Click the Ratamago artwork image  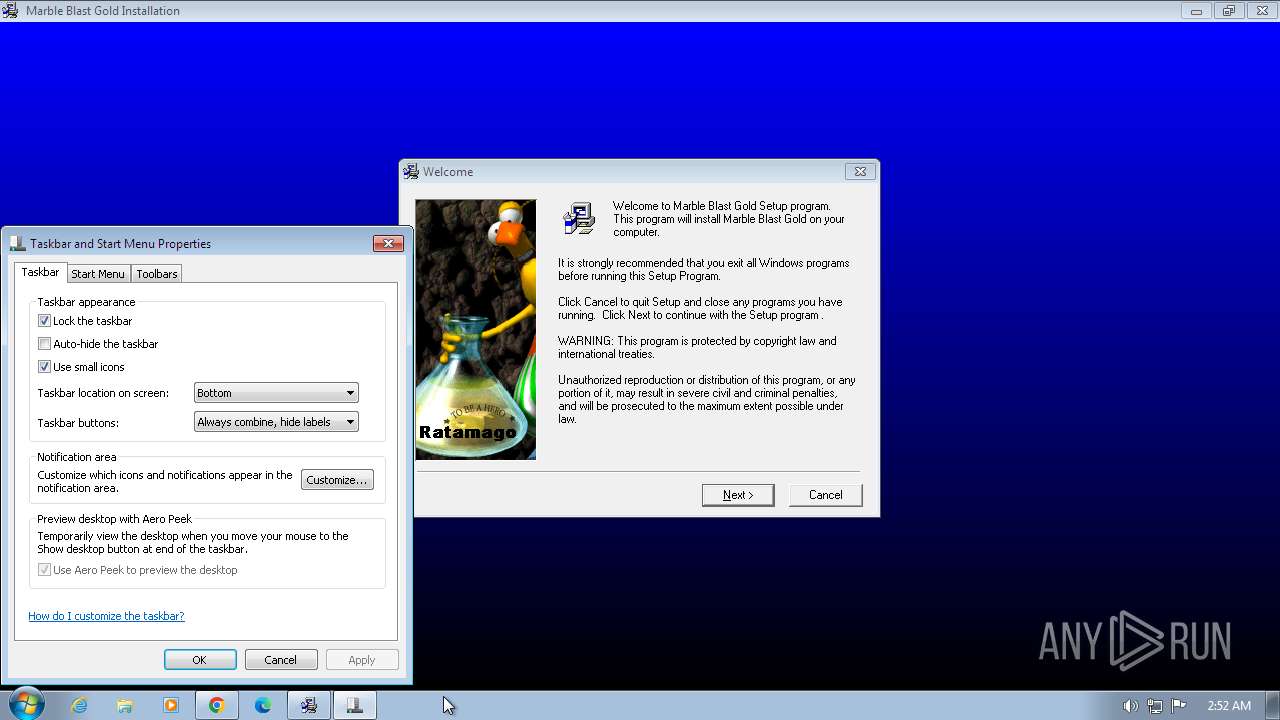click(476, 329)
